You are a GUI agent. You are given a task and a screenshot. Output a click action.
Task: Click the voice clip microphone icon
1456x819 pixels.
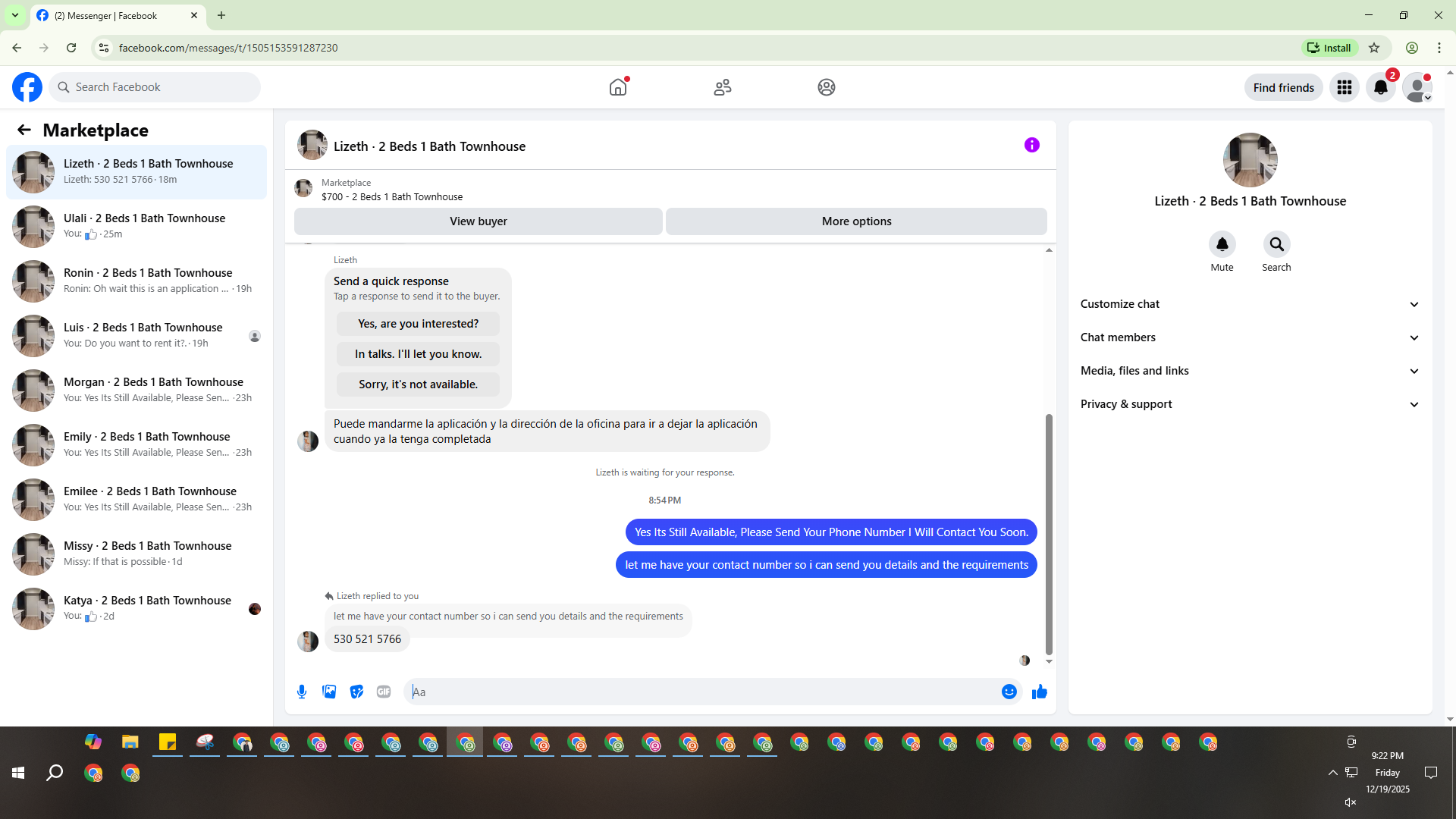(x=302, y=692)
